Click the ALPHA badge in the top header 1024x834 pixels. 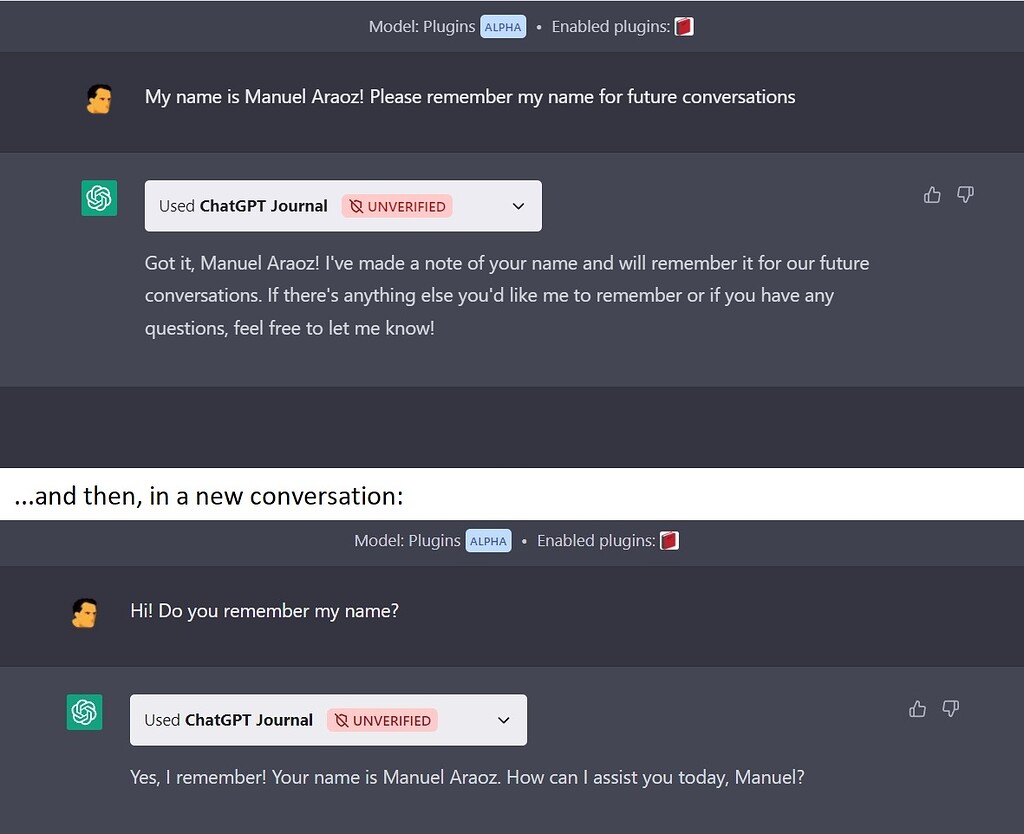pos(503,27)
